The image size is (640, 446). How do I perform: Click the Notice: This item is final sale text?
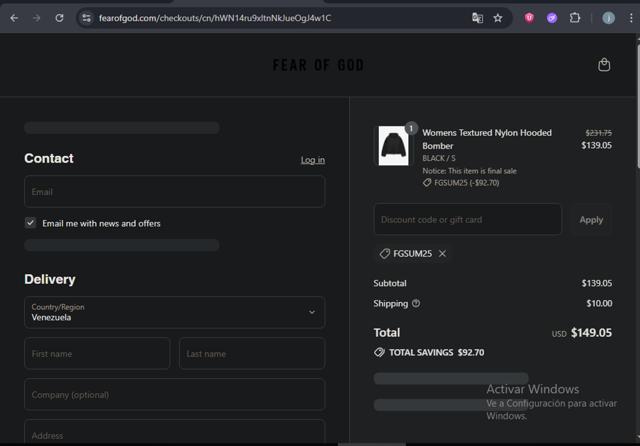(469, 171)
